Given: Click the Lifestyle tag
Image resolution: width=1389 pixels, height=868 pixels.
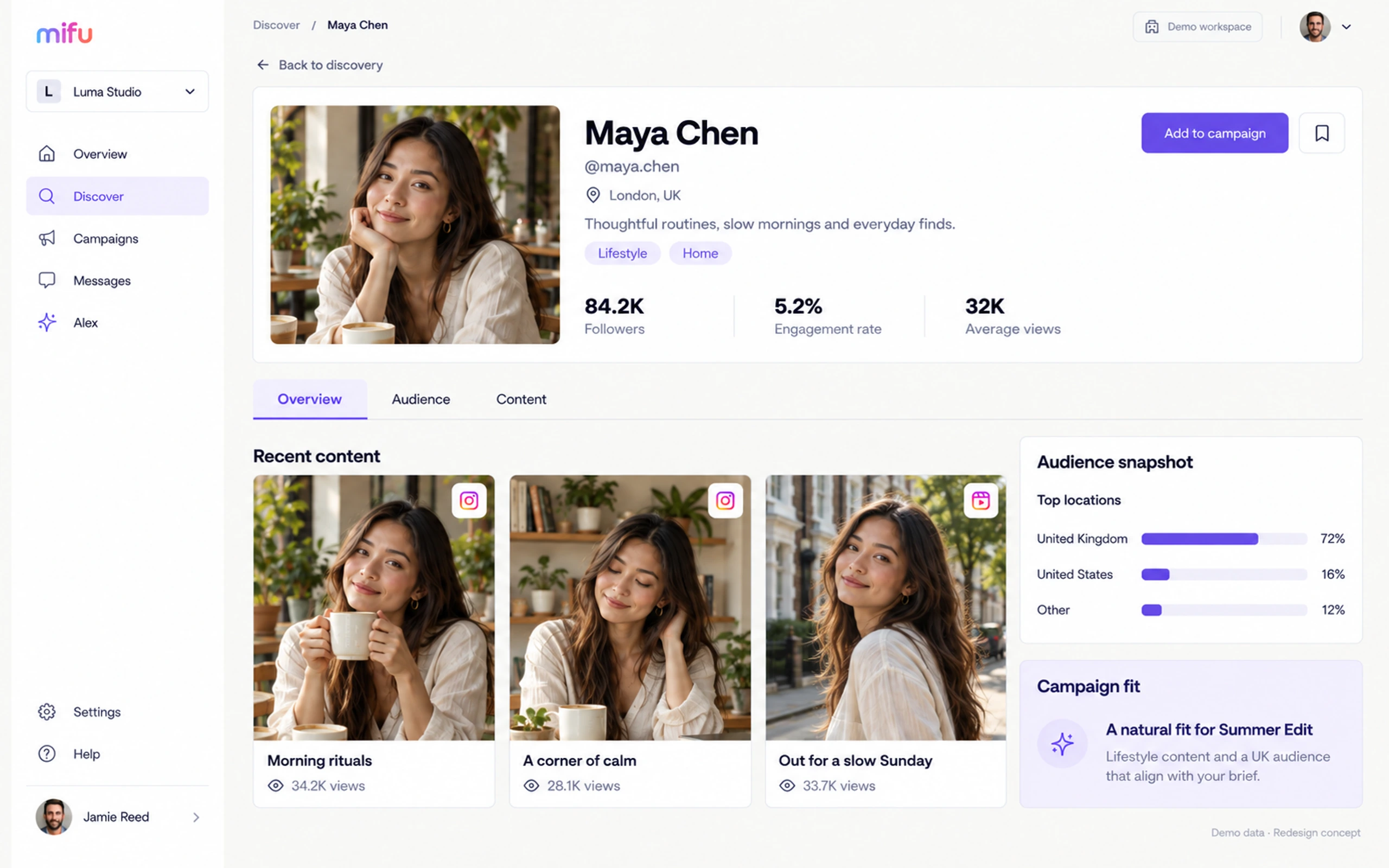Looking at the screenshot, I should coord(622,253).
